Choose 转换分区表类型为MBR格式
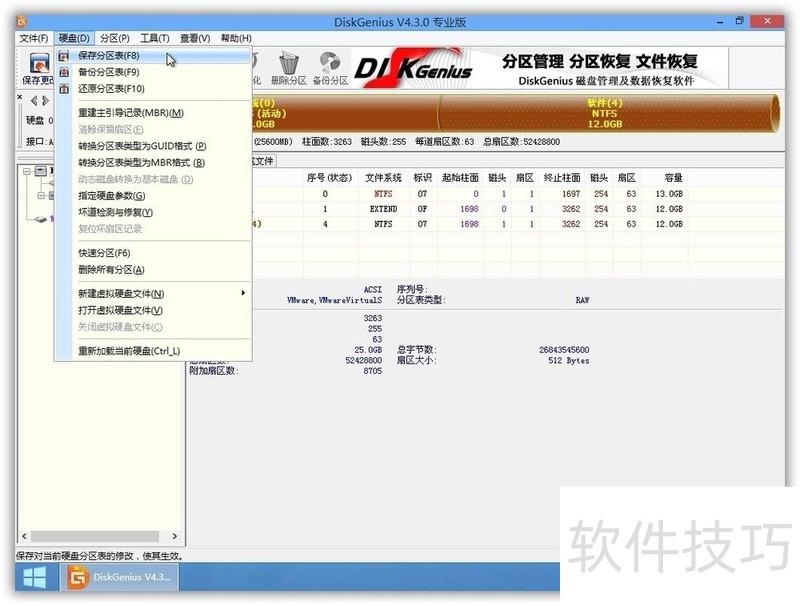 click(x=153, y=163)
